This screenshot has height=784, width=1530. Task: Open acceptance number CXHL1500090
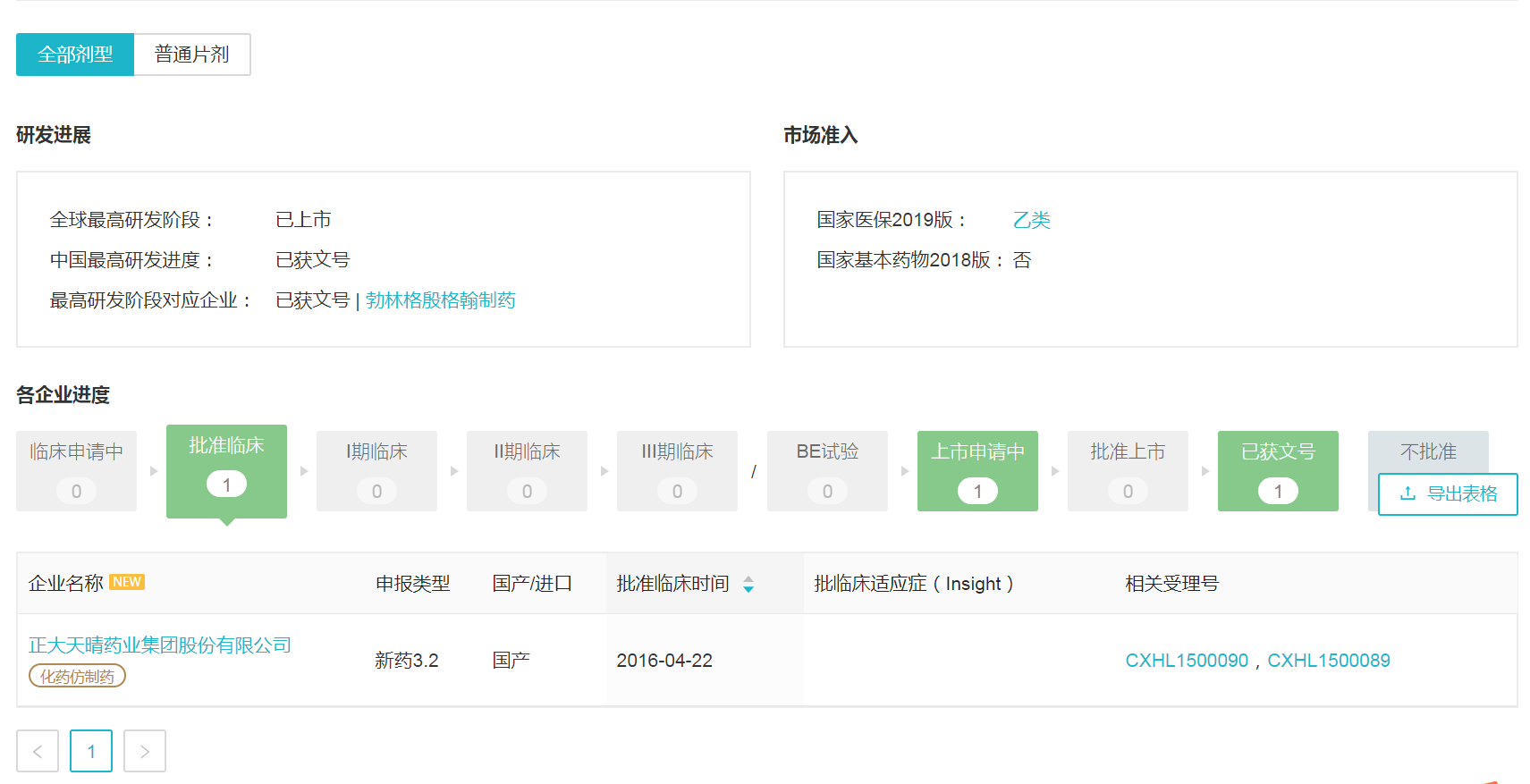1186,661
